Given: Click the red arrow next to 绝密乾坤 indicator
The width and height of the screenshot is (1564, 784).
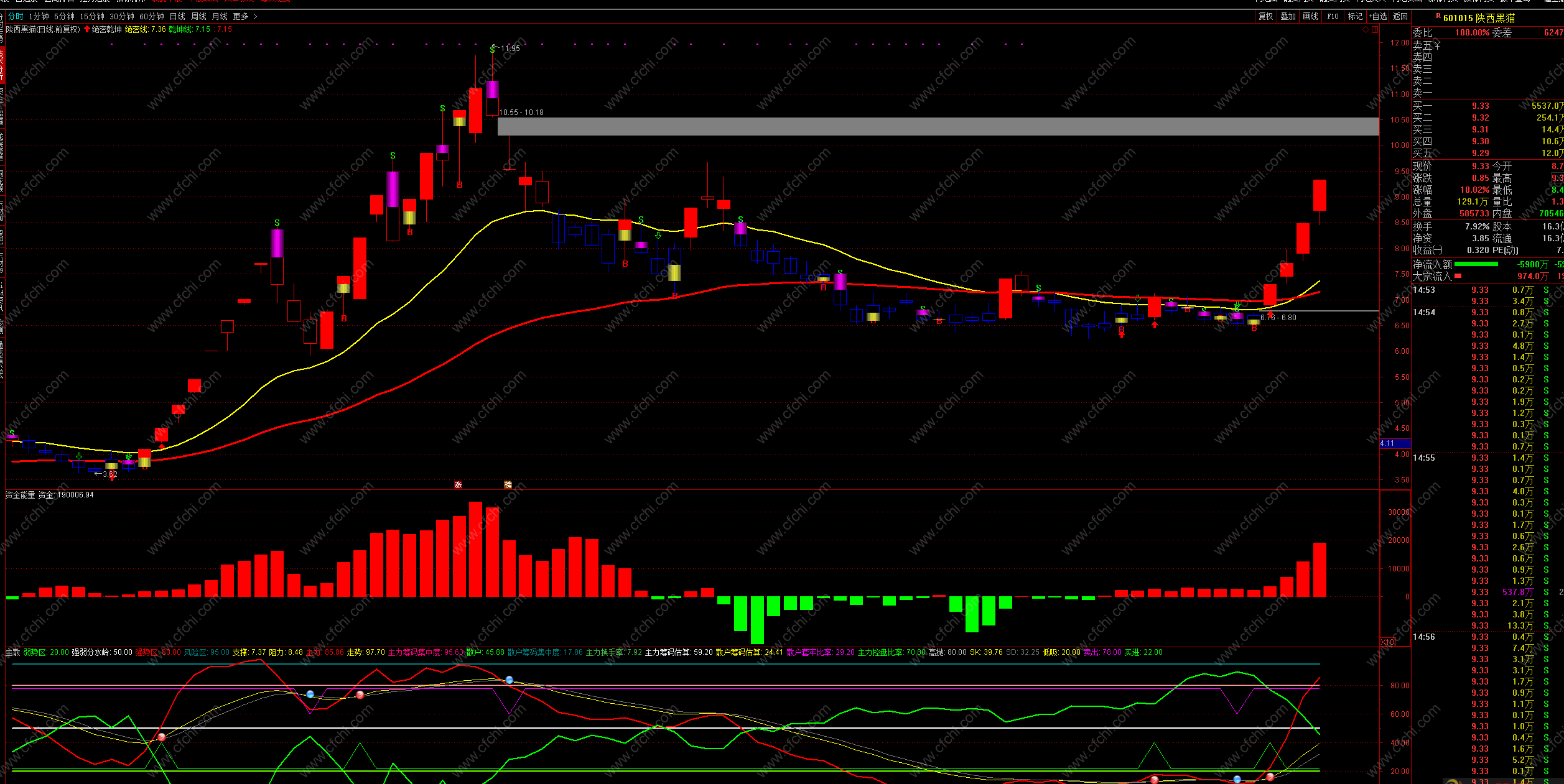Looking at the screenshot, I should (87, 29).
